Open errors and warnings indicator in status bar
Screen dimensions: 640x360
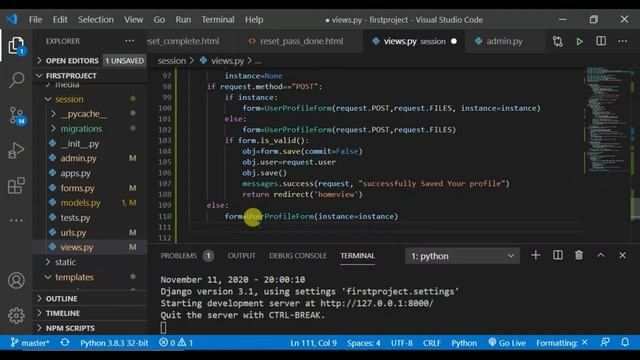click(176, 343)
